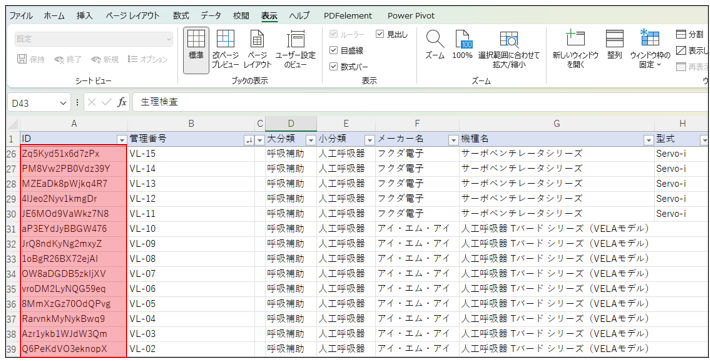This screenshot has width=710, height=361.
Task: Open the 挿入 tab
Action: coord(84,16)
